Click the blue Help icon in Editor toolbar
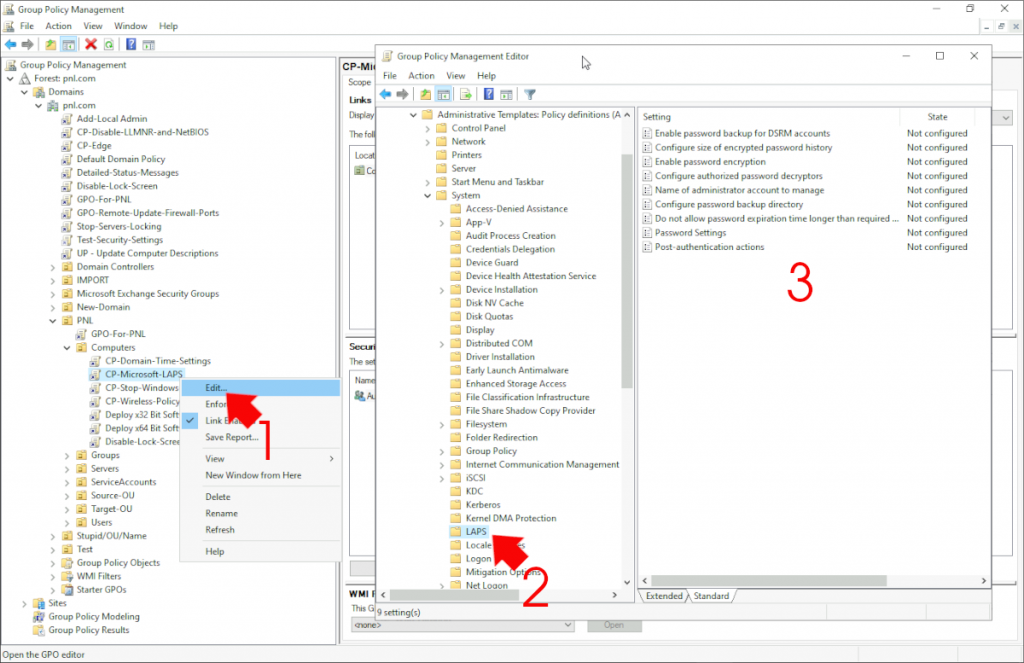The image size is (1024, 663). pos(489,94)
